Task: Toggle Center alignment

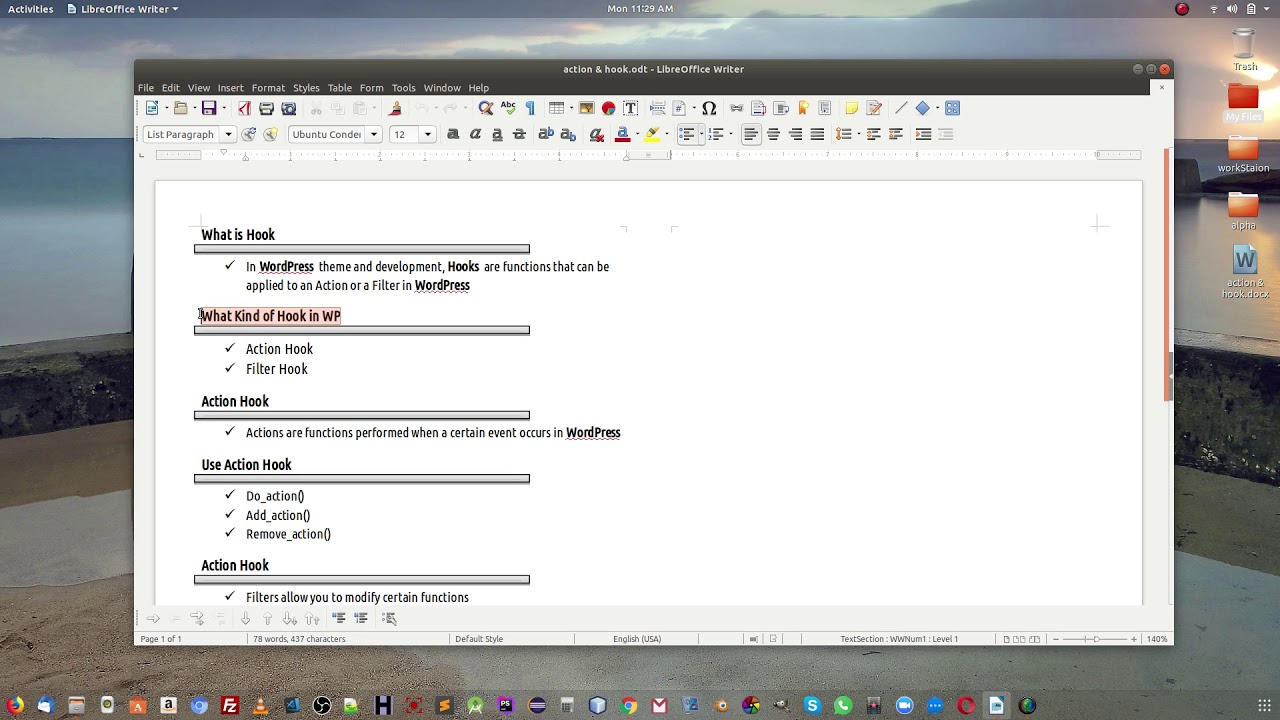Action: tap(773, 134)
